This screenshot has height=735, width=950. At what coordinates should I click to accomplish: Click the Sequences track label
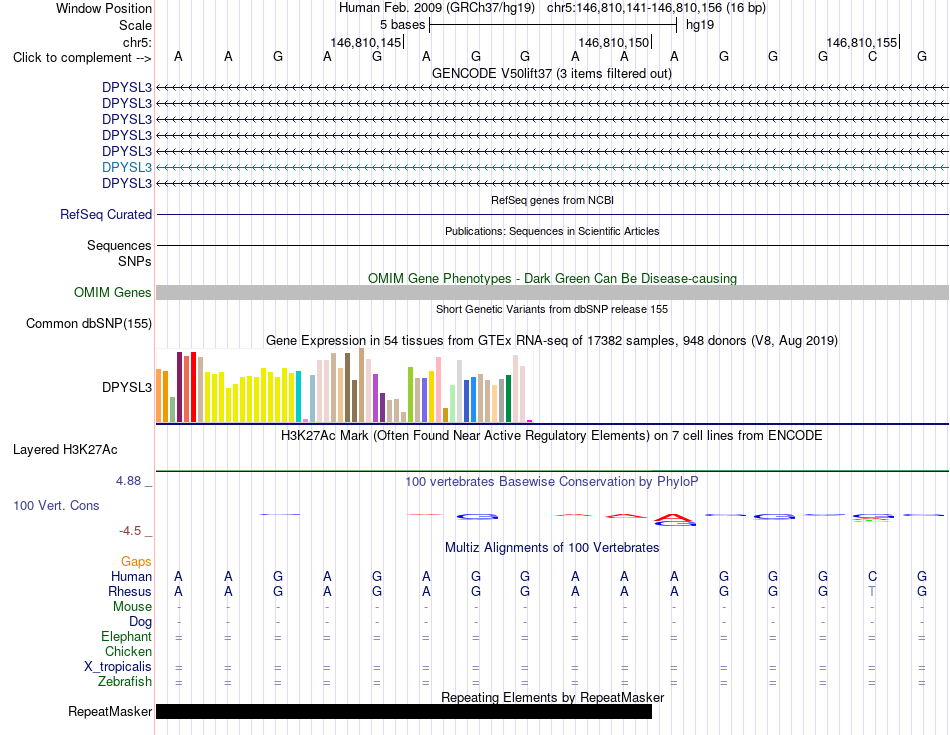pos(119,245)
